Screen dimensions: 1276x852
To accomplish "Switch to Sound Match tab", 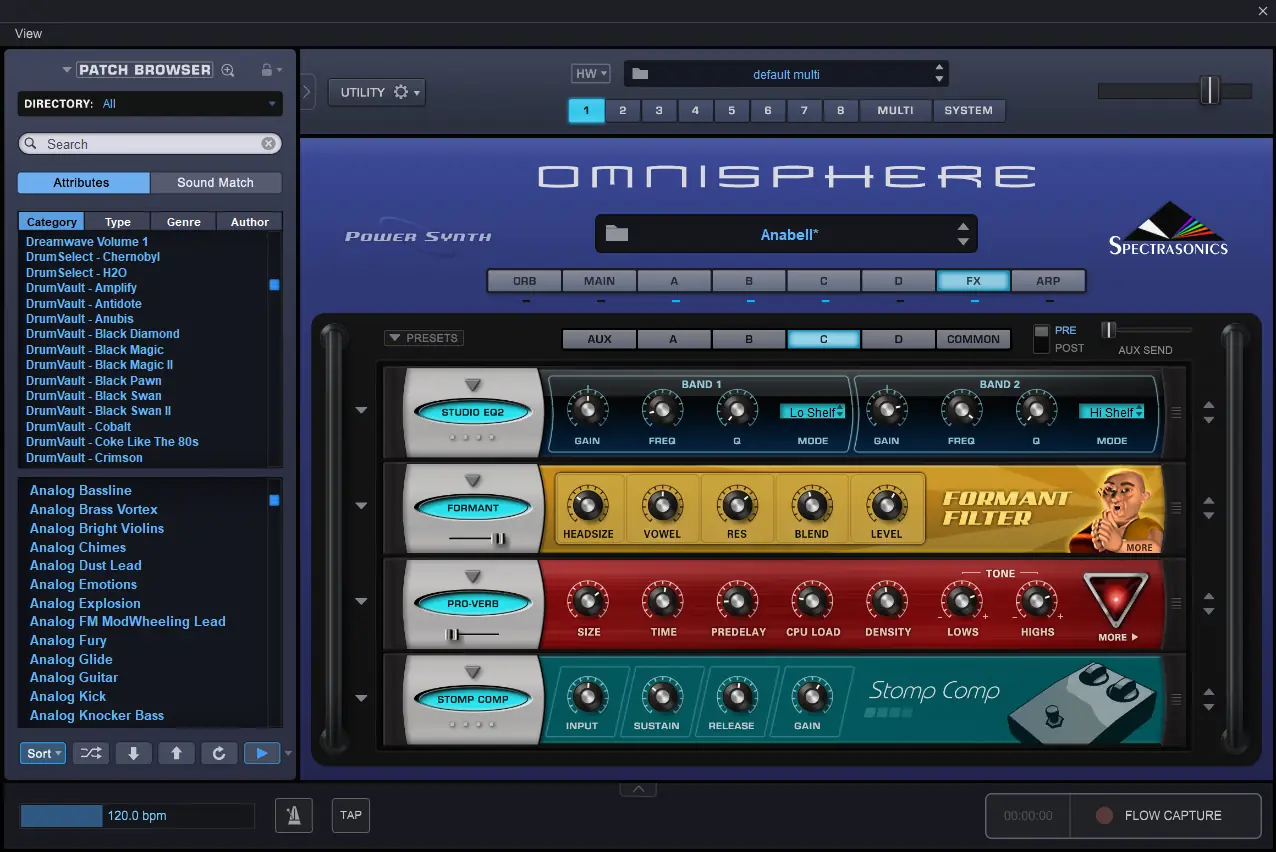I will [x=216, y=183].
